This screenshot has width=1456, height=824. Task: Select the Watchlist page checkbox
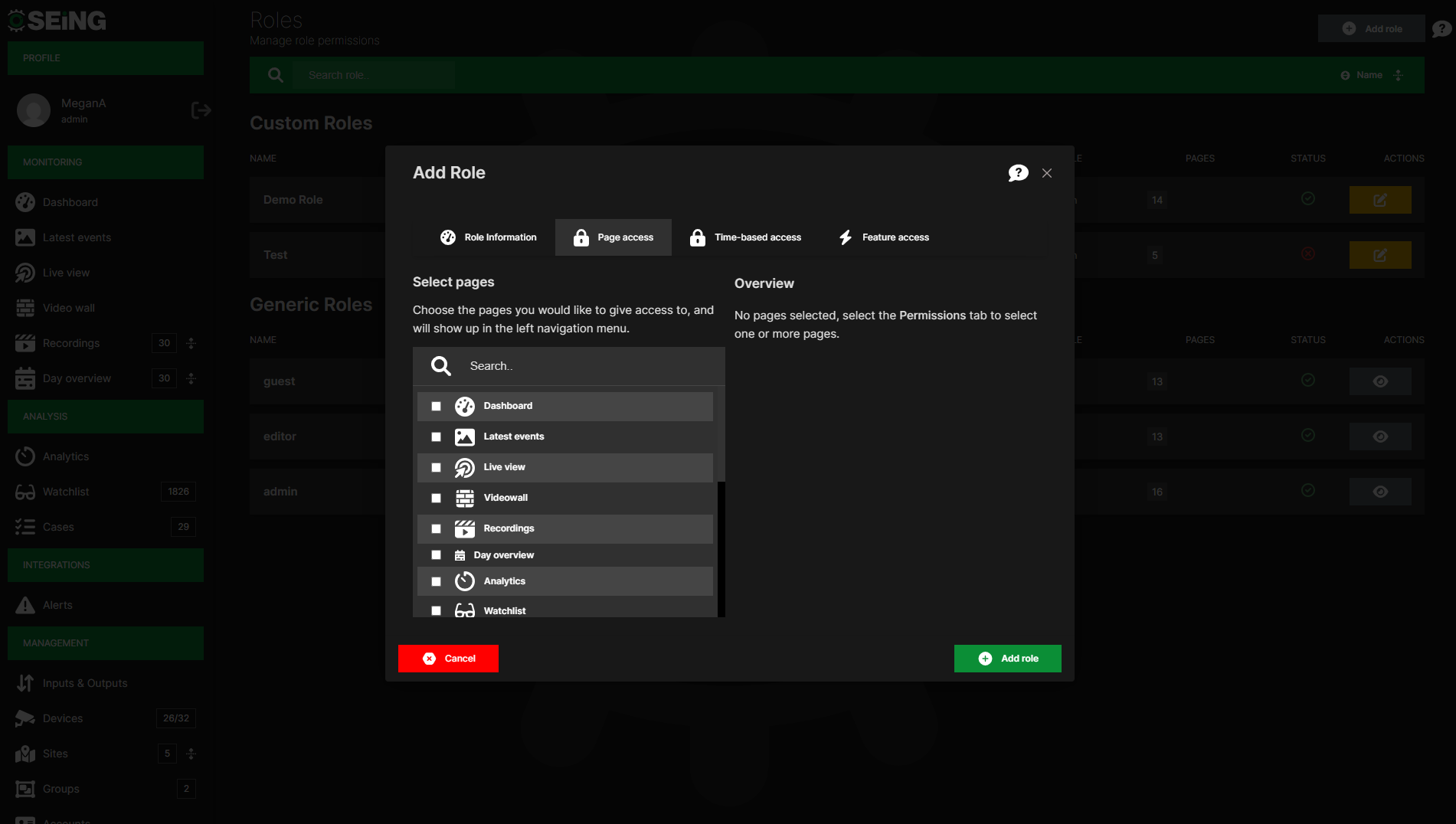tap(437, 611)
